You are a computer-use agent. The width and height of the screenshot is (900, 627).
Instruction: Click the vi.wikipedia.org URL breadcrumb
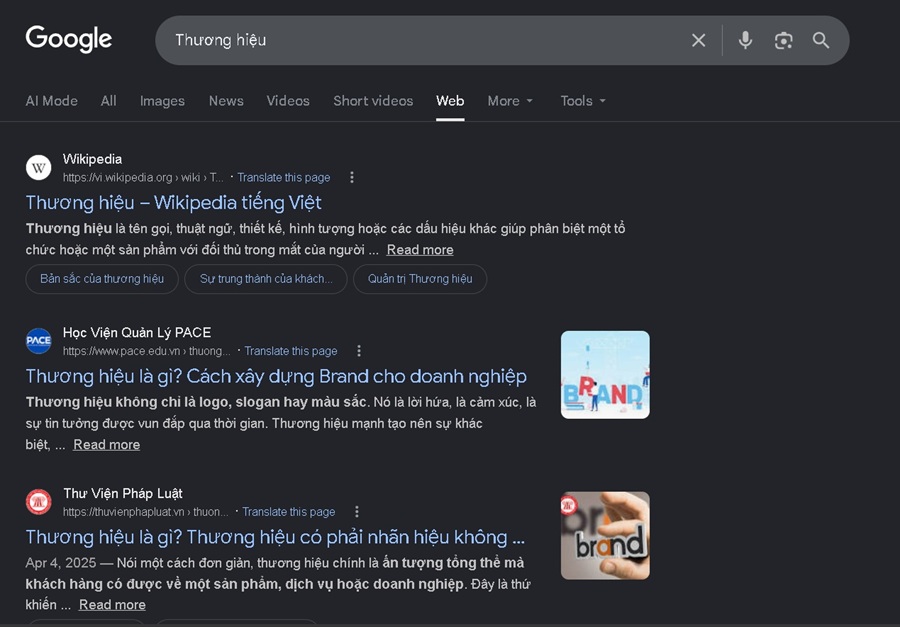pyautogui.click(x=143, y=177)
